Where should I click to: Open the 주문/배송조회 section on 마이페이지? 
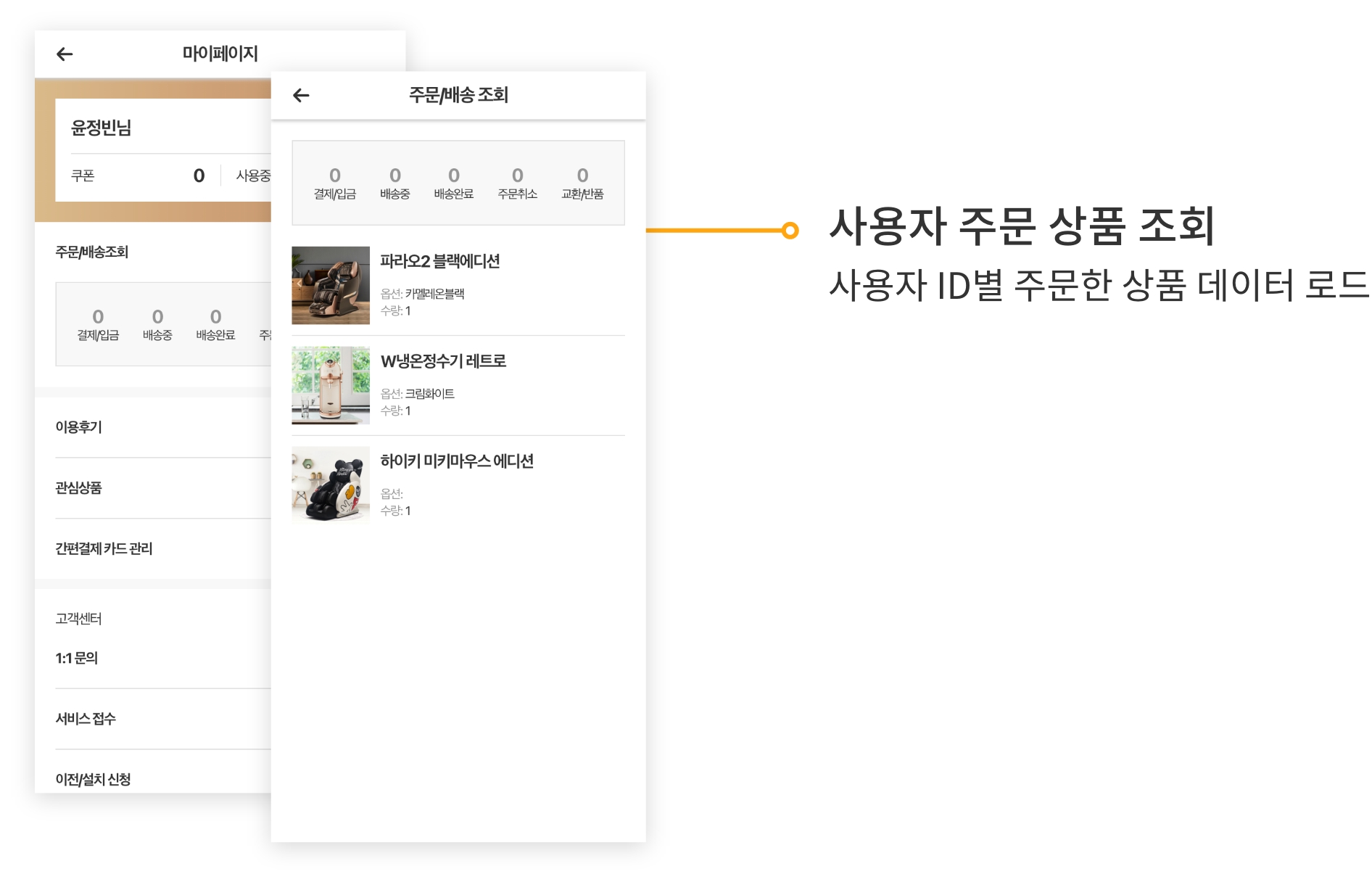click(92, 252)
